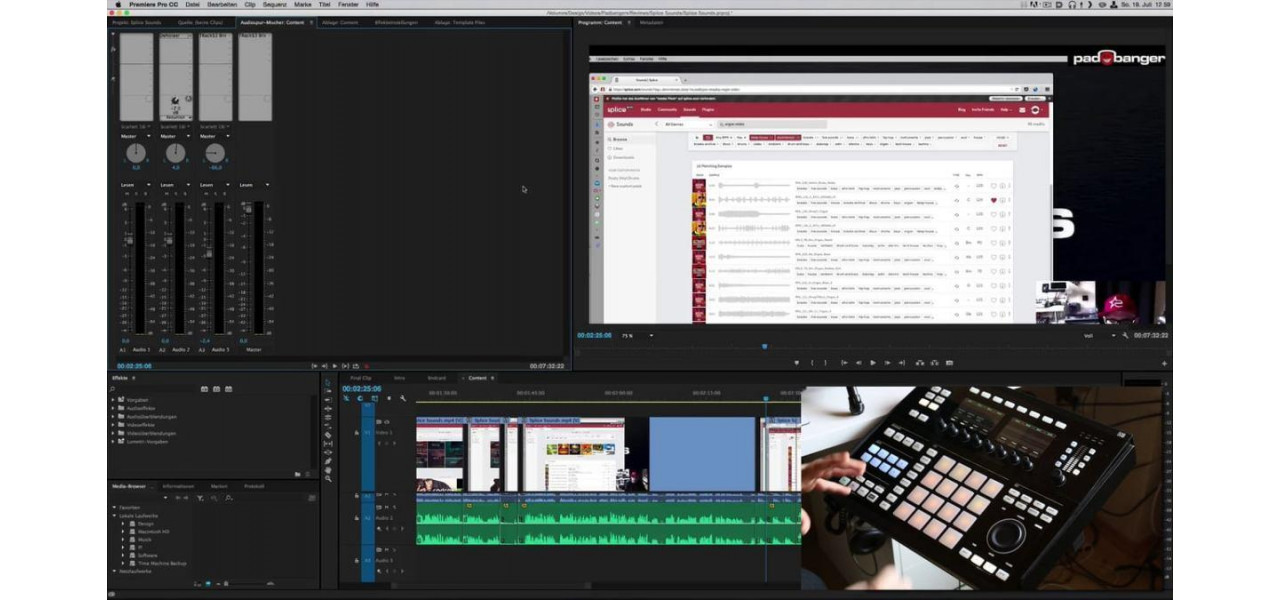1280x600 pixels.
Task: Expand the Videoeffekte folder
Action: coord(113,425)
